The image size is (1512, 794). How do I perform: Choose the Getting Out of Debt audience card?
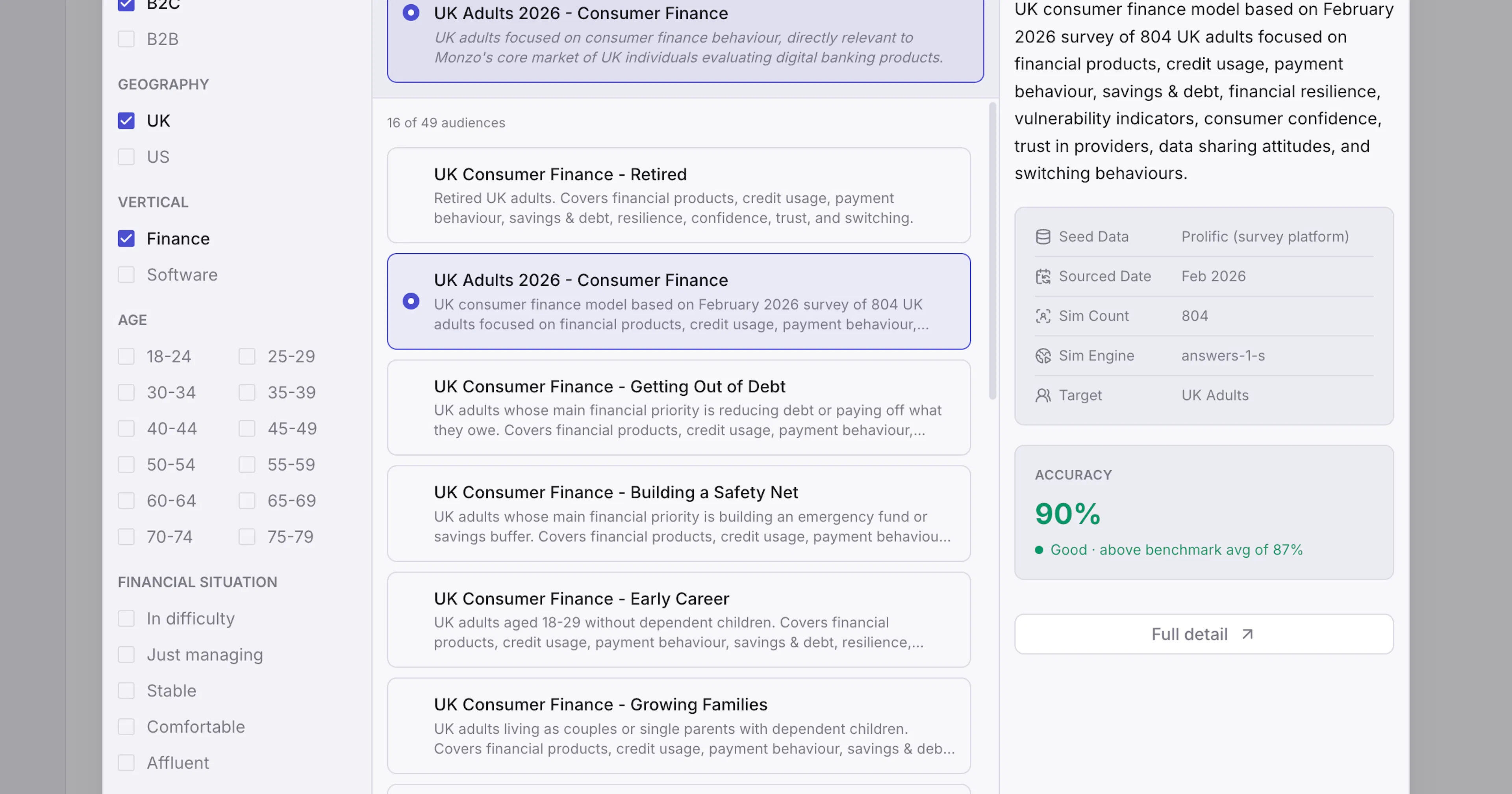tap(678, 408)
